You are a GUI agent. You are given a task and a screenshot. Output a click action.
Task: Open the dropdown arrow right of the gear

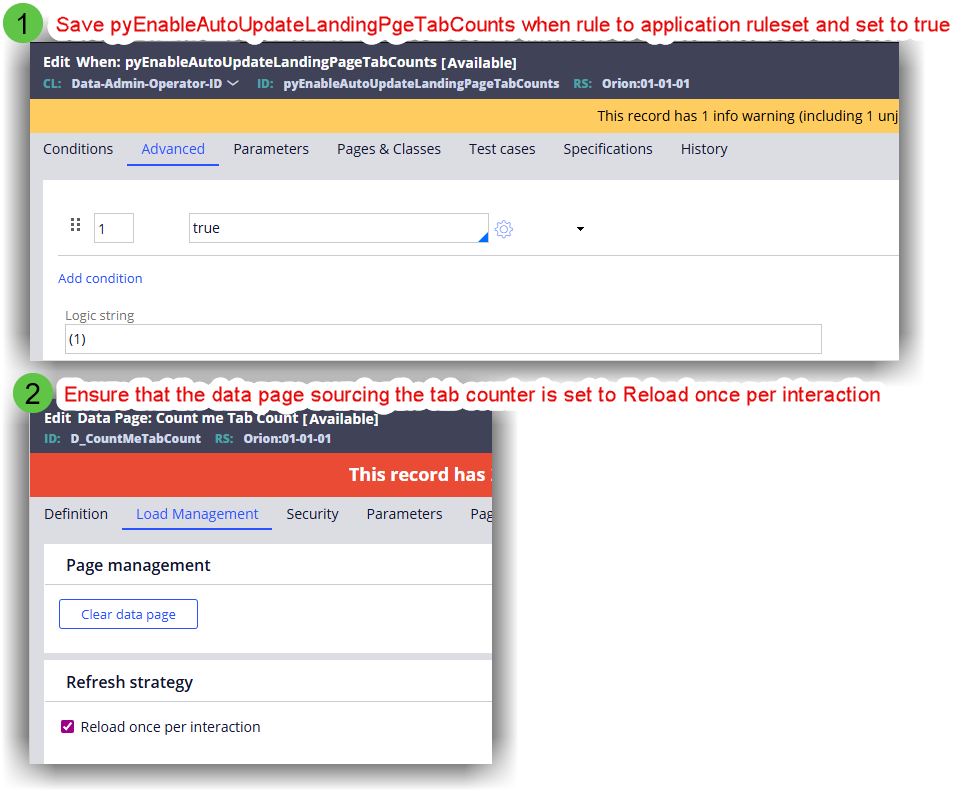click(x=580, y=229)
